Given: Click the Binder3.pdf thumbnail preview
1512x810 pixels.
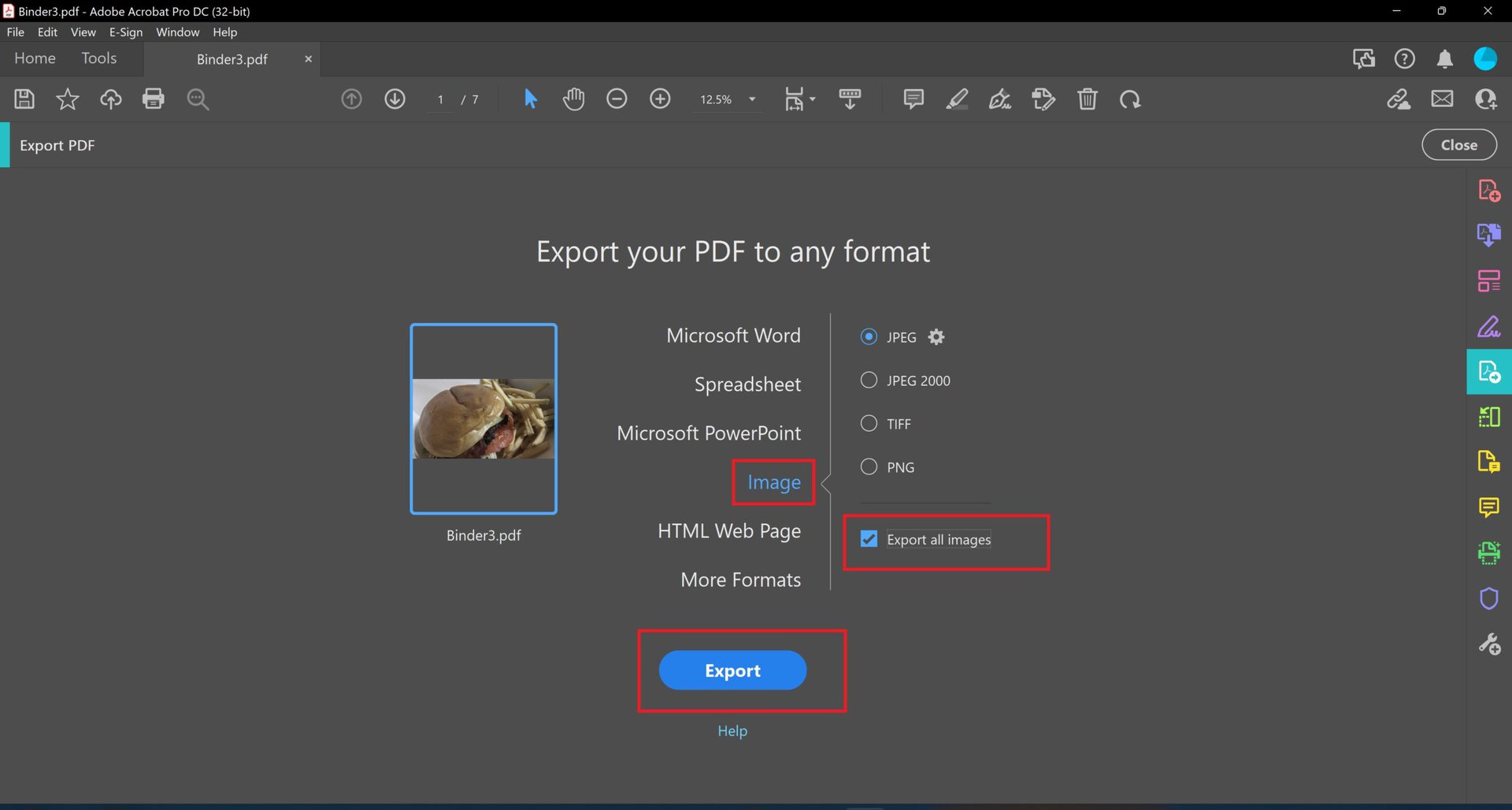Looking at the screenshot, I should (484, 419).
